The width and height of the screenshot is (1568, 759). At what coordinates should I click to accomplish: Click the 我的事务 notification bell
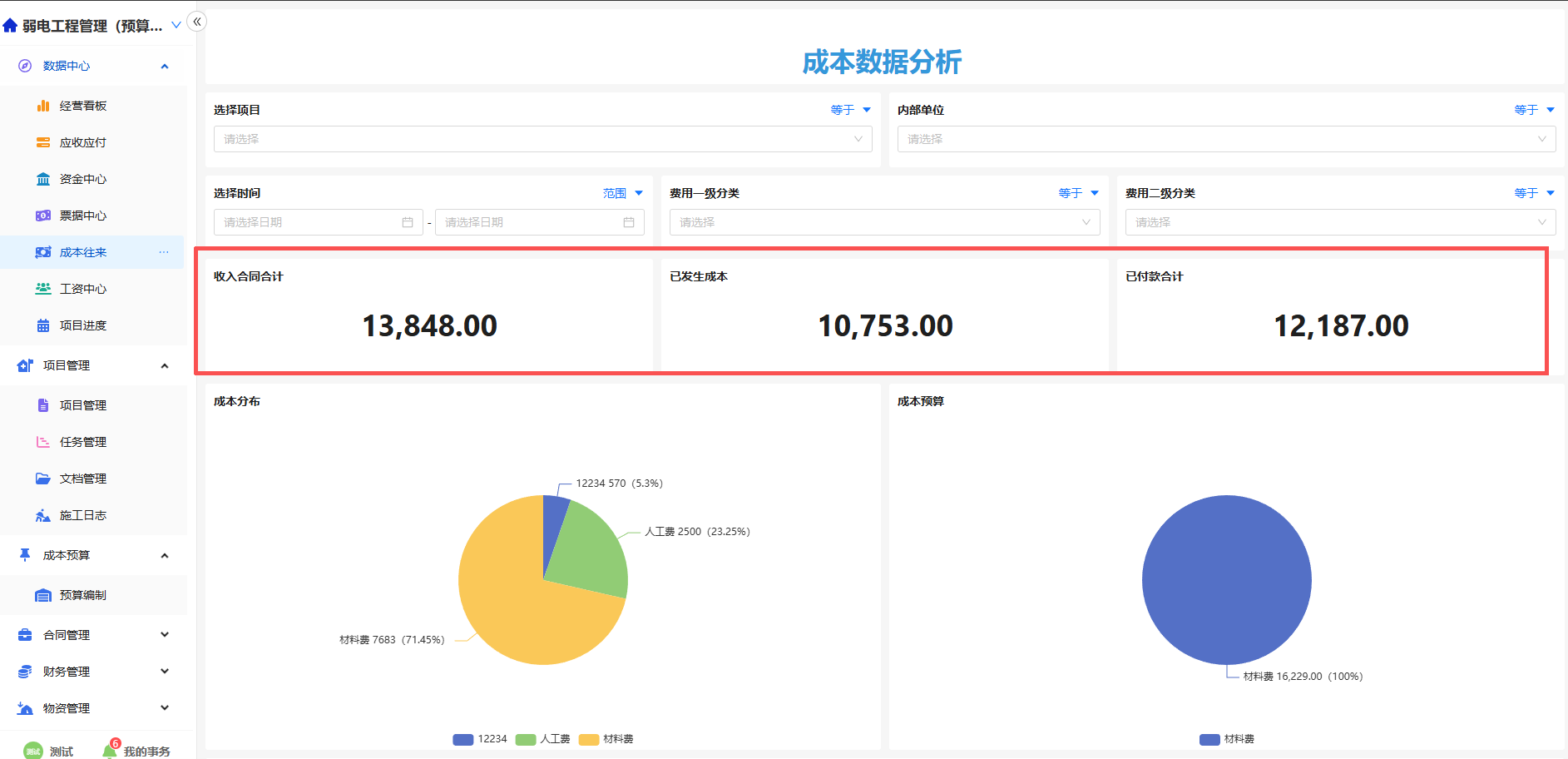(x=110, y=751)
